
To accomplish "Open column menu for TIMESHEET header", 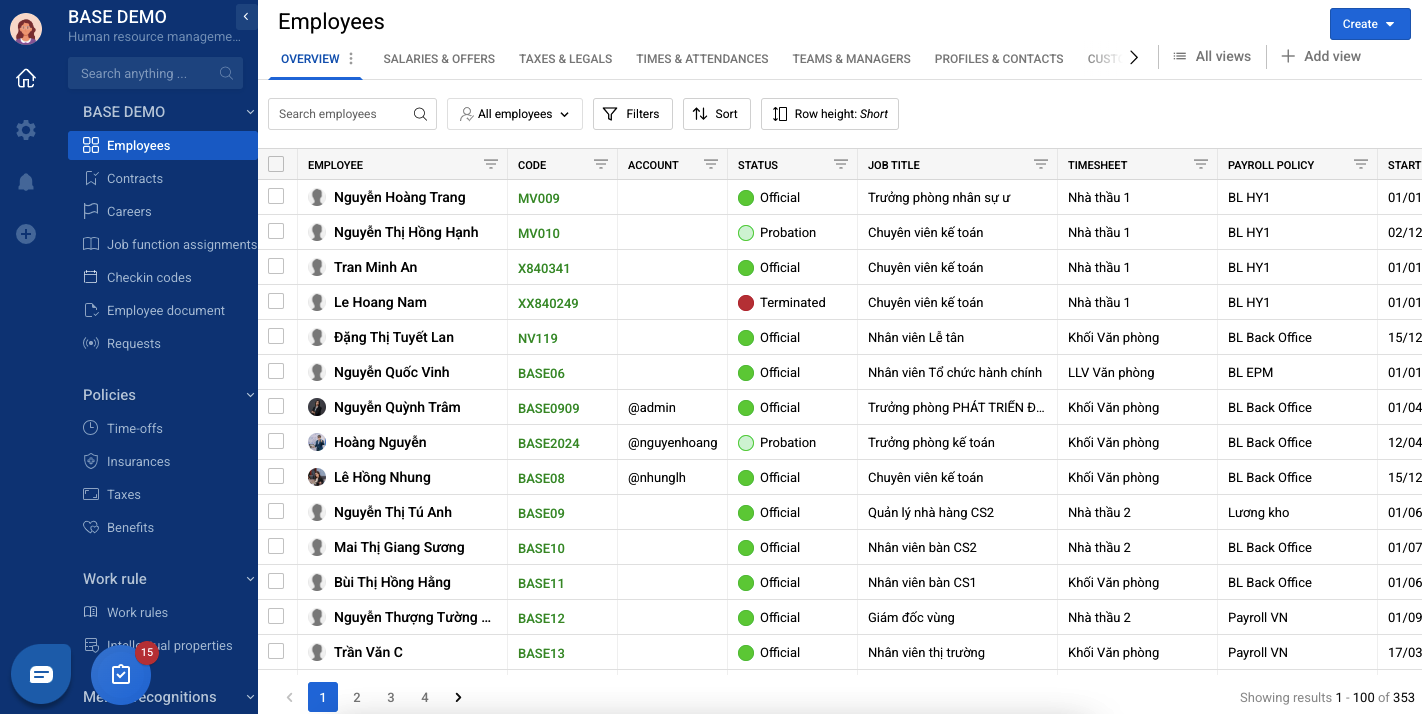I will click(x=1200, y=165).
